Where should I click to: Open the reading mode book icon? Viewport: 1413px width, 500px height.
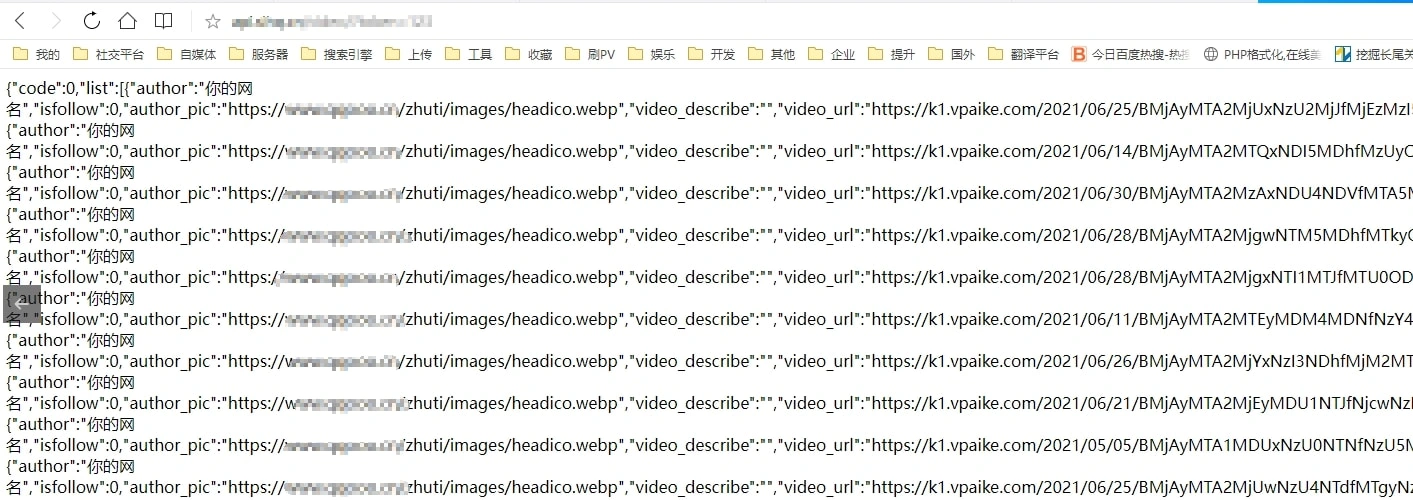tap(163, 21)
